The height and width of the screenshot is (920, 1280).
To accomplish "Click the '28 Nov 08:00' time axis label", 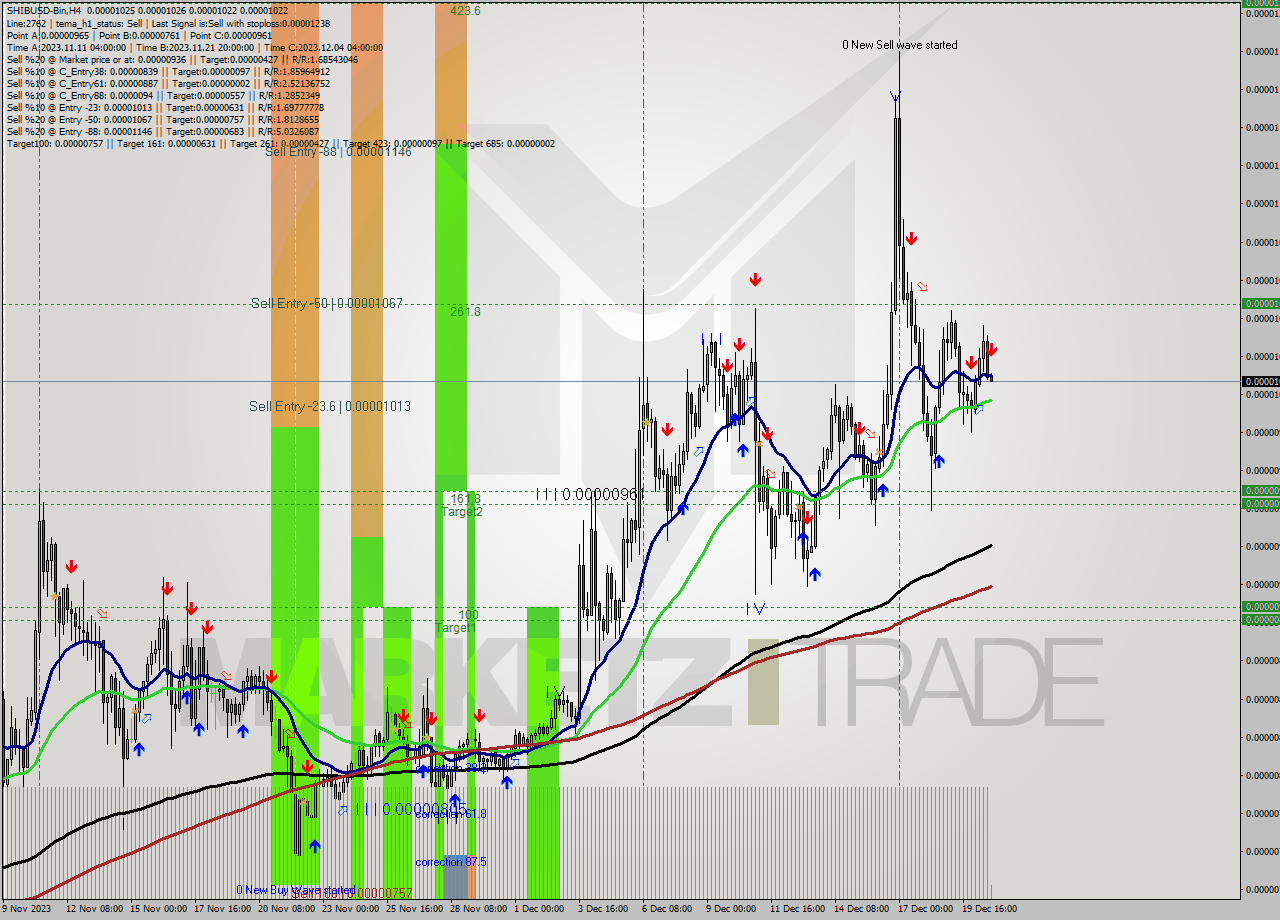I will point(479,909).
